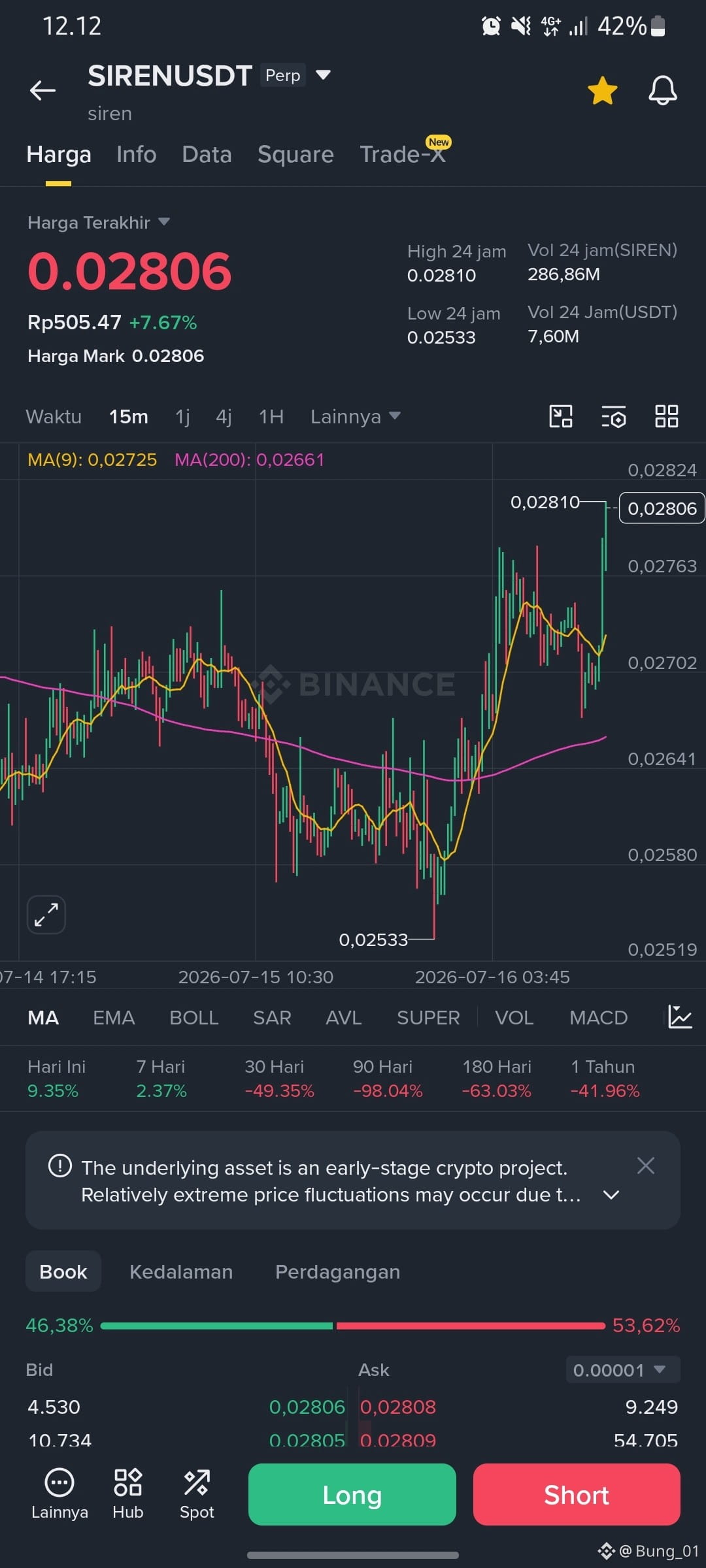Toggle the yellow favorite star

tap(602, 90)
